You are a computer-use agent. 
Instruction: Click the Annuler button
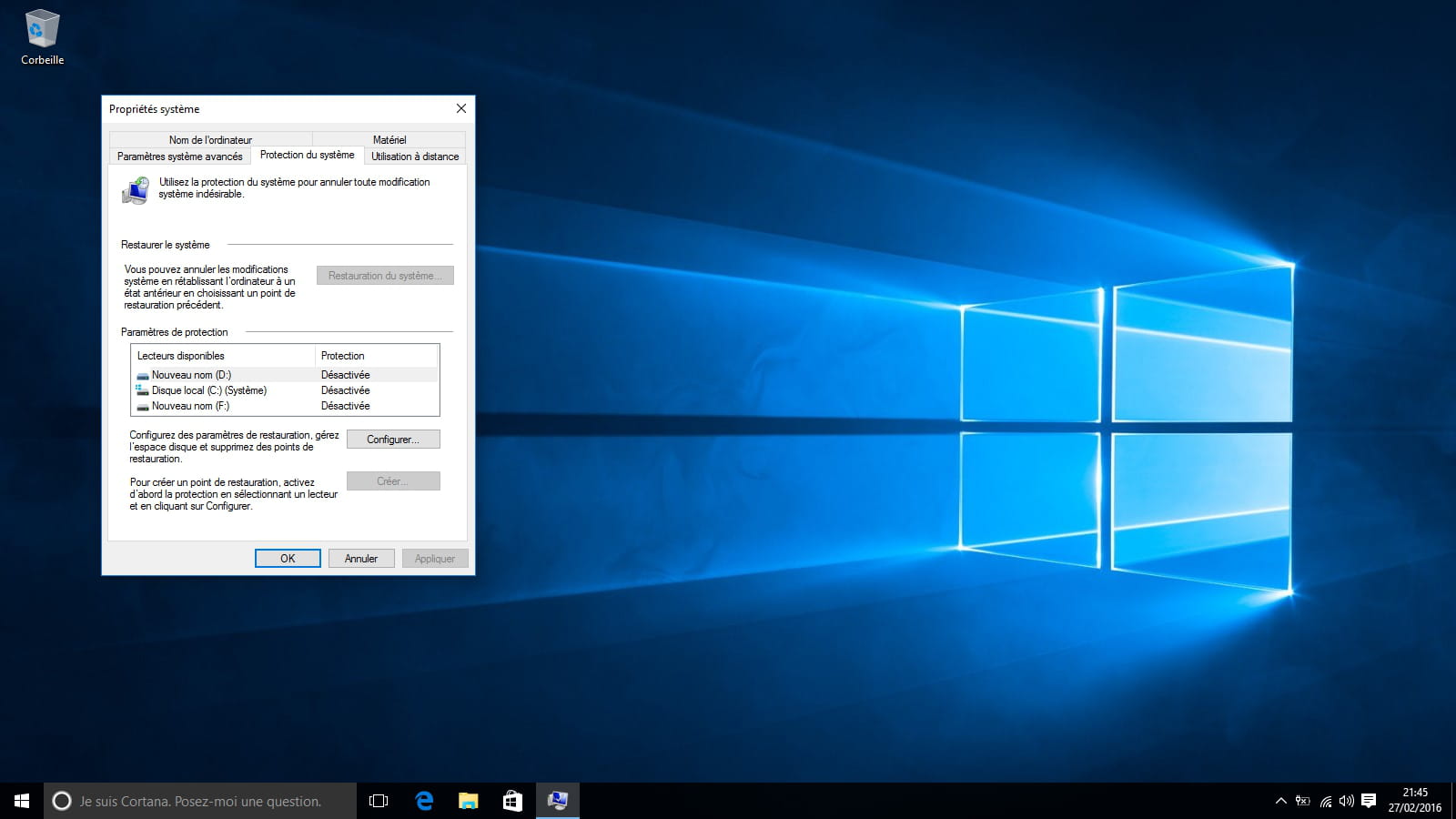pyautogui.click(x=361, y=559)
